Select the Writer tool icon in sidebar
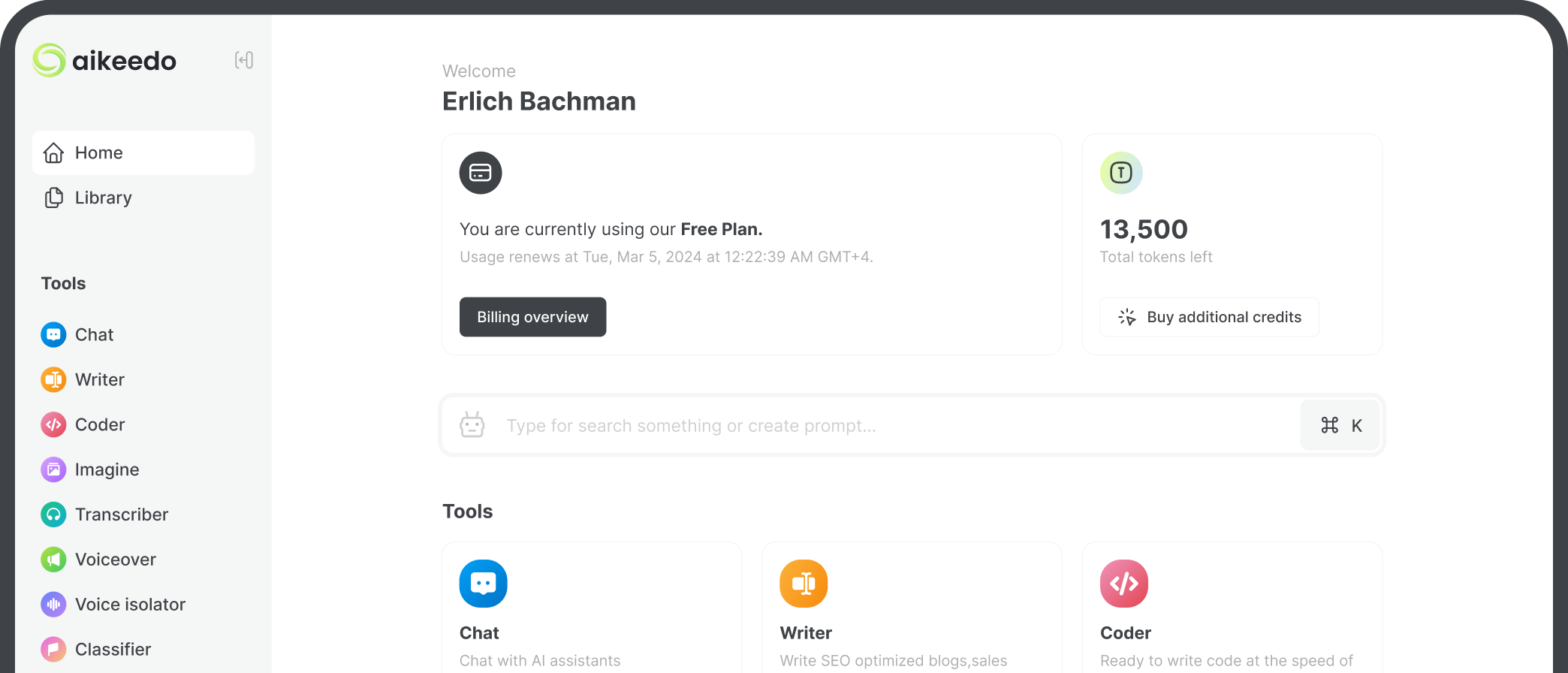The image size is (1568, 673). [53, 380]
